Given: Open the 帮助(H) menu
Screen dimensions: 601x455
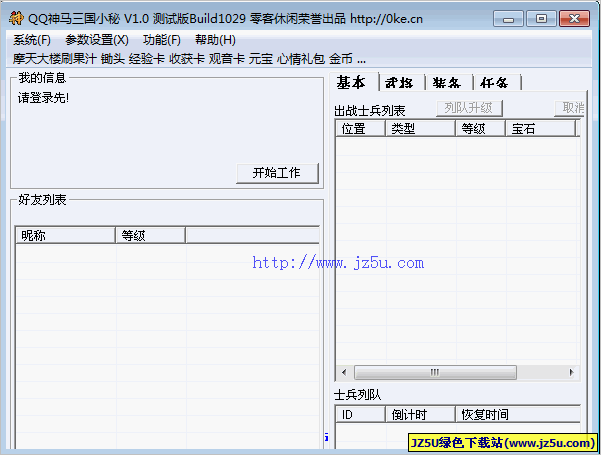Looking at the screenshot, I should coord(215,40).
